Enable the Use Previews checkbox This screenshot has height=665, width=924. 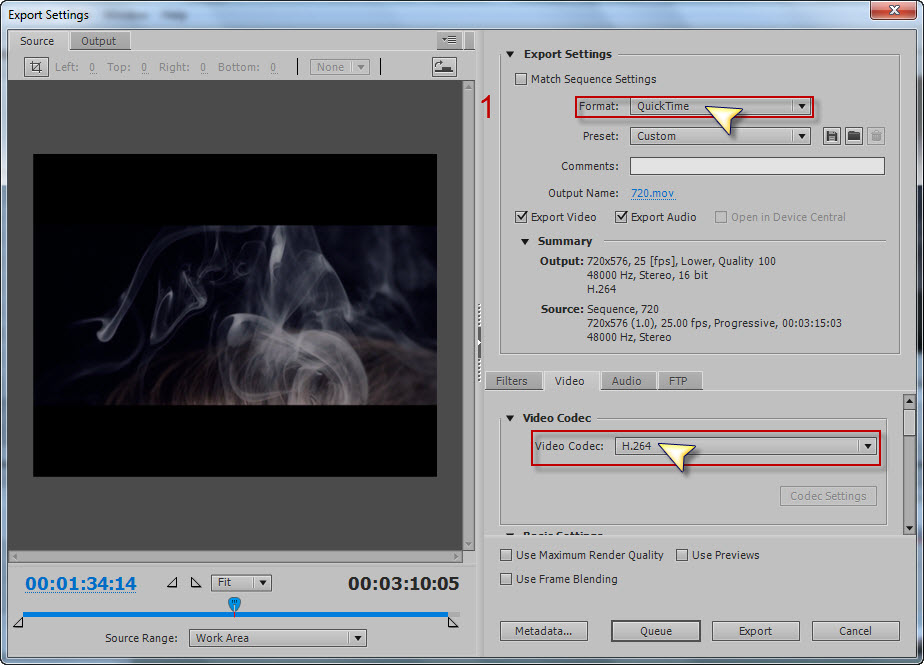coord(682,555)
